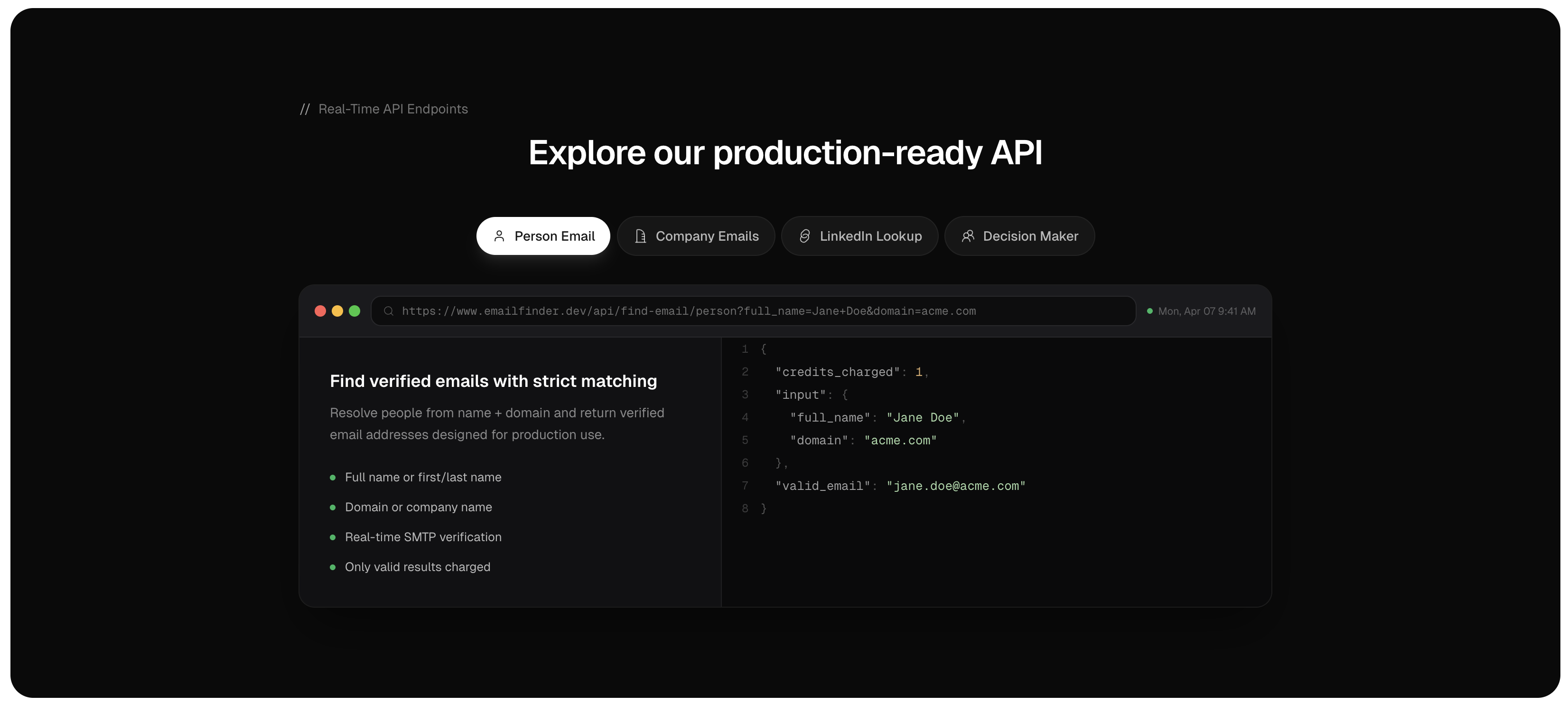Click the green status dot near the timestamp
The width and height of the screenshot is (1568, 714).
(1149, 311)
